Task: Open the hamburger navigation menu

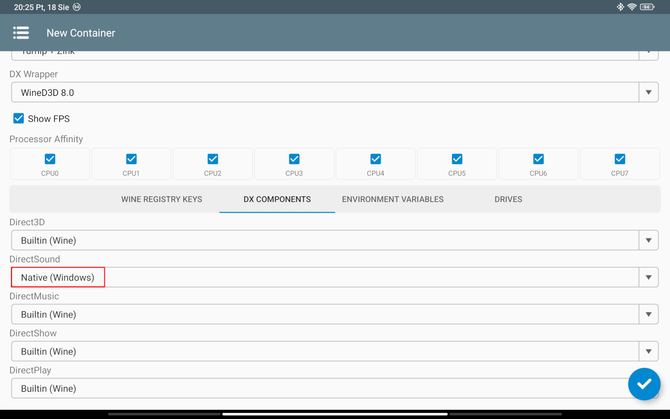Action: [21, 33]
